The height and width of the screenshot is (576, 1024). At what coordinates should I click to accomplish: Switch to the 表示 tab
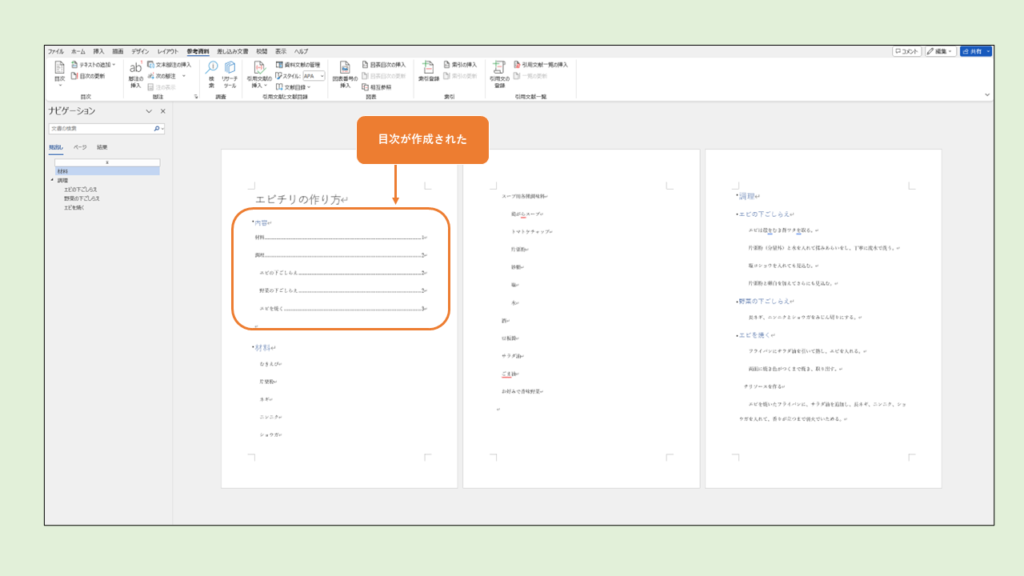click(x=281, y=51)
